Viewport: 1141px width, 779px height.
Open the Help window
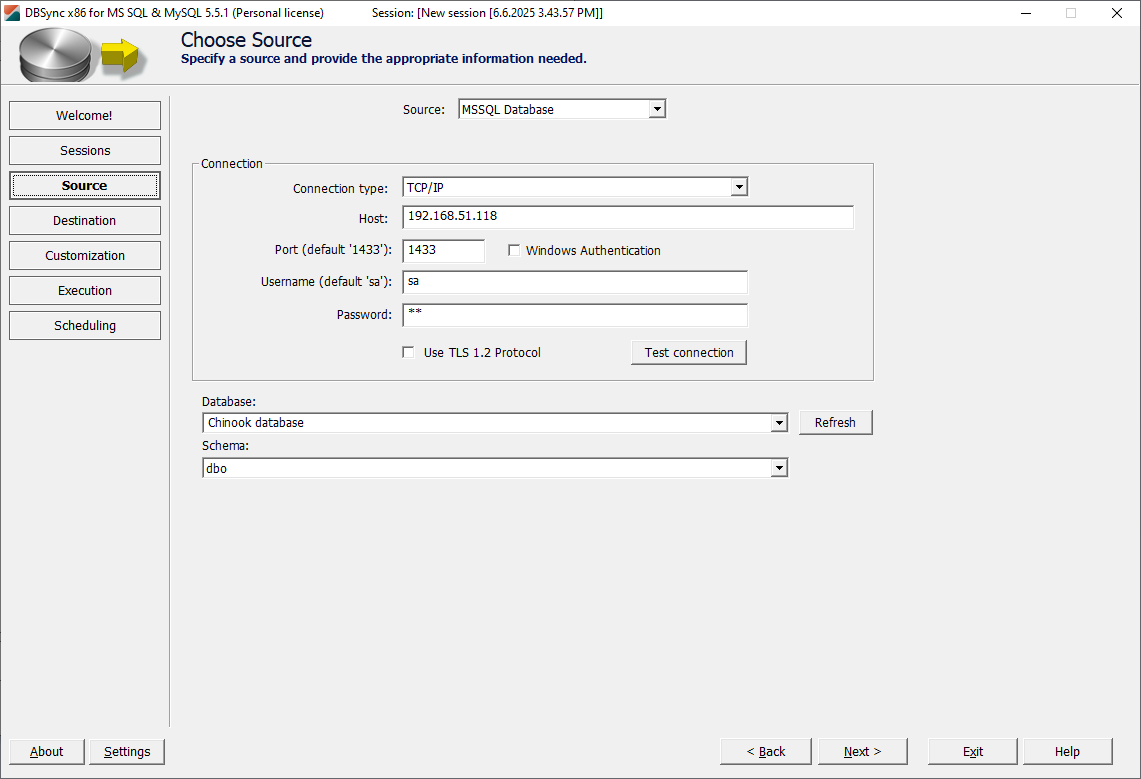[x=1067, y=751]
